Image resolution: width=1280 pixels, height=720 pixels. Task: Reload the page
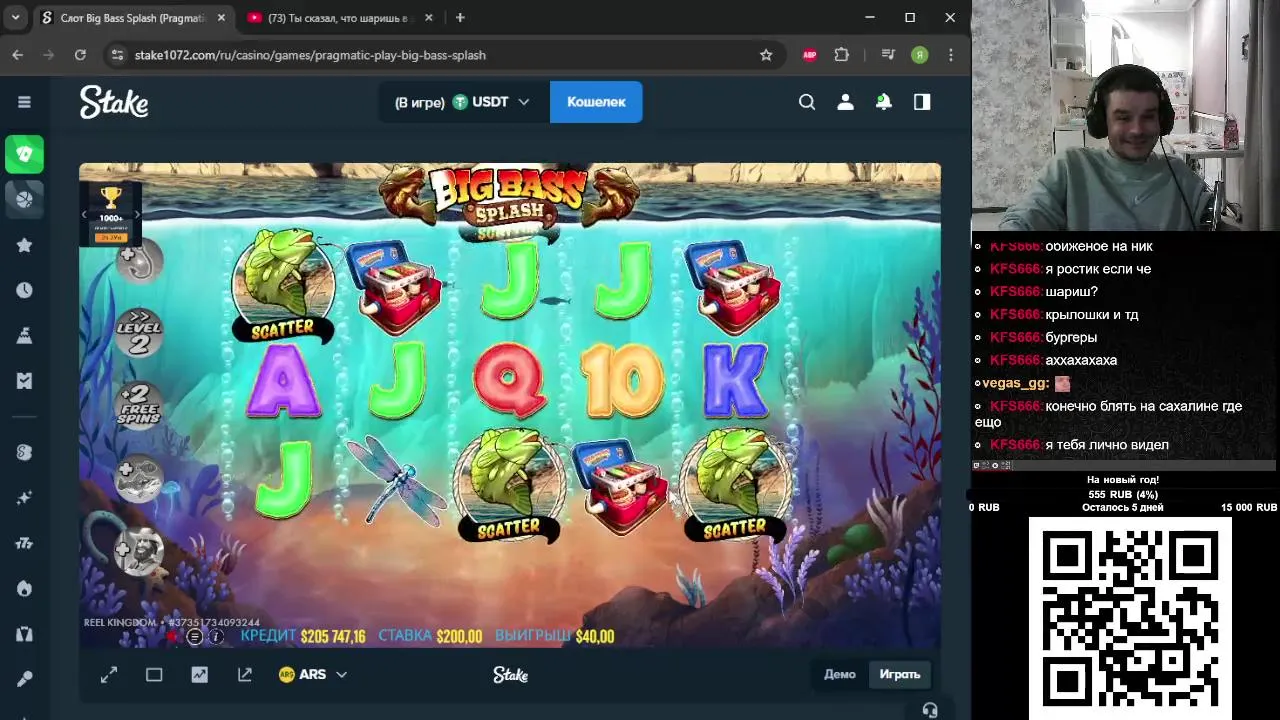click(x=80, y=55)
